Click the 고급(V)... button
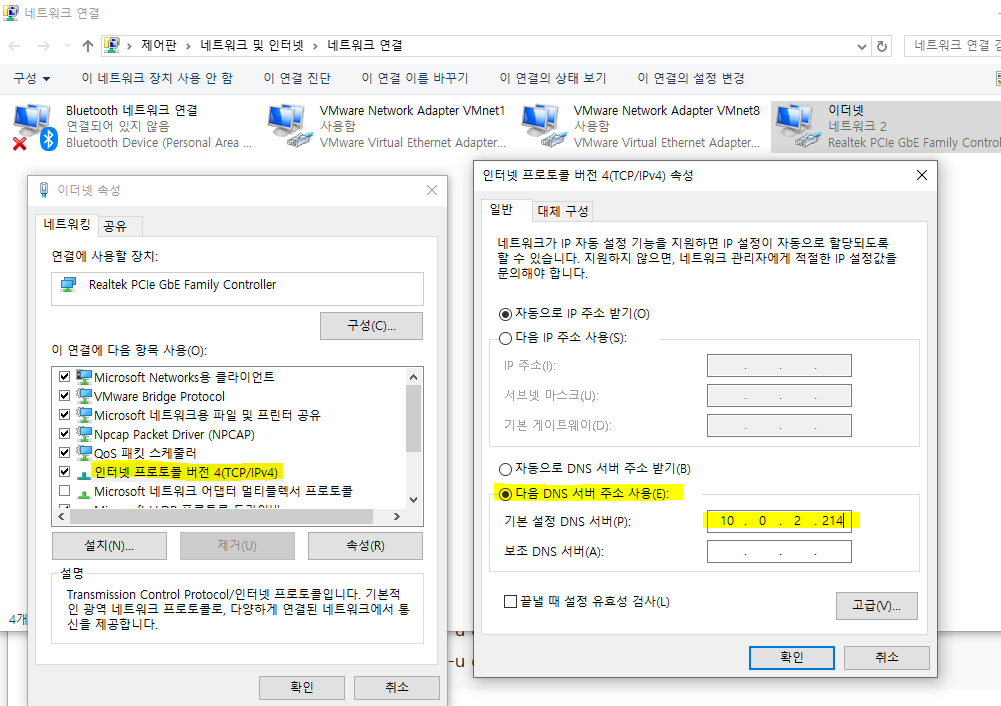This screenshot has height=706, width=1001. click(877, 606)
